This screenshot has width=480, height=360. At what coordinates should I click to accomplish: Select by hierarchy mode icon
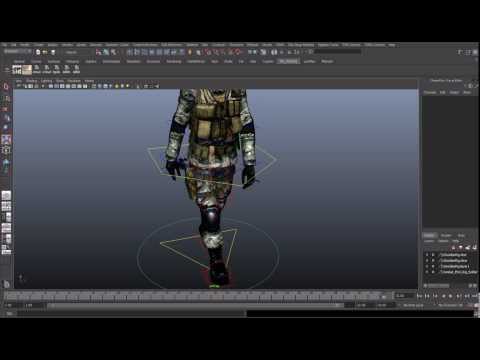98,52
